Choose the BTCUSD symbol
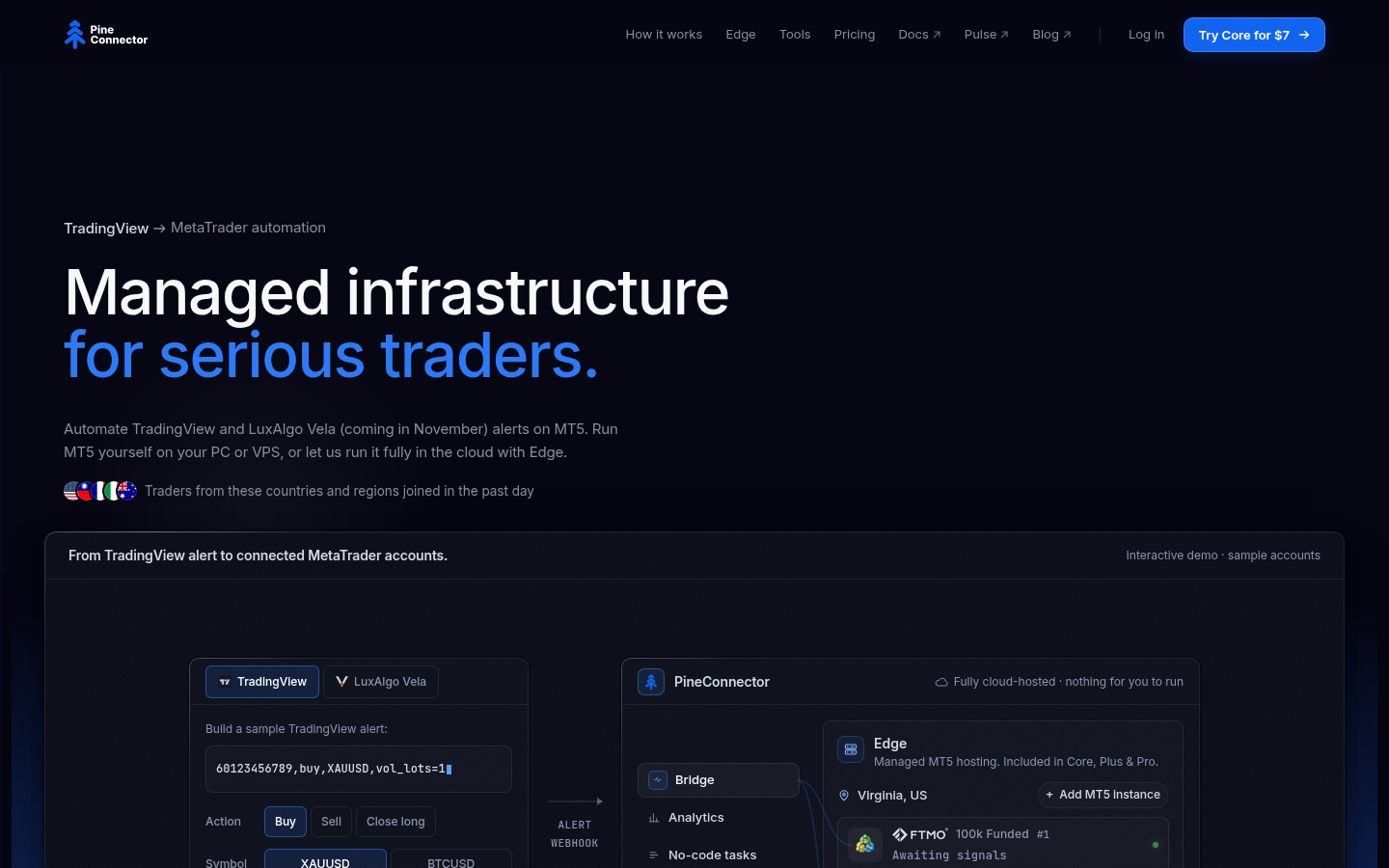 450,859
